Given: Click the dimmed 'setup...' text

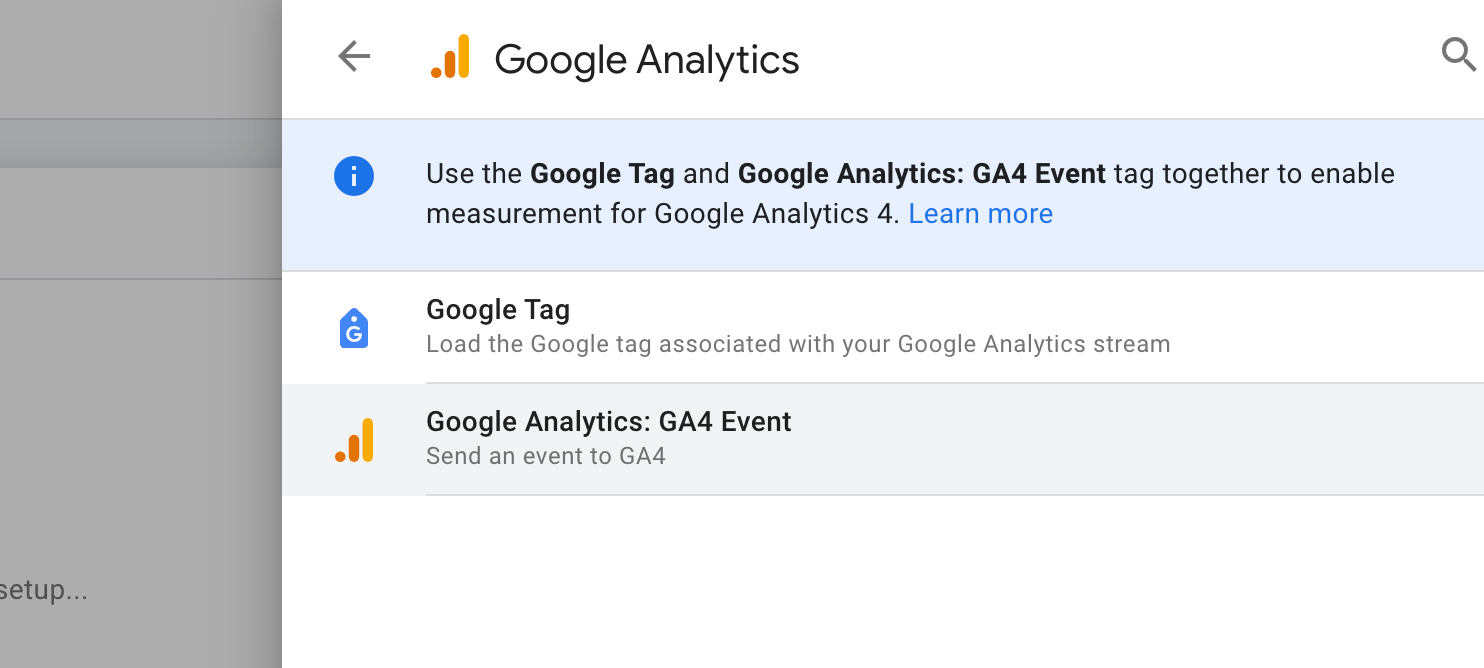Looking at the screenshot, I should click(x=44, y=590).
